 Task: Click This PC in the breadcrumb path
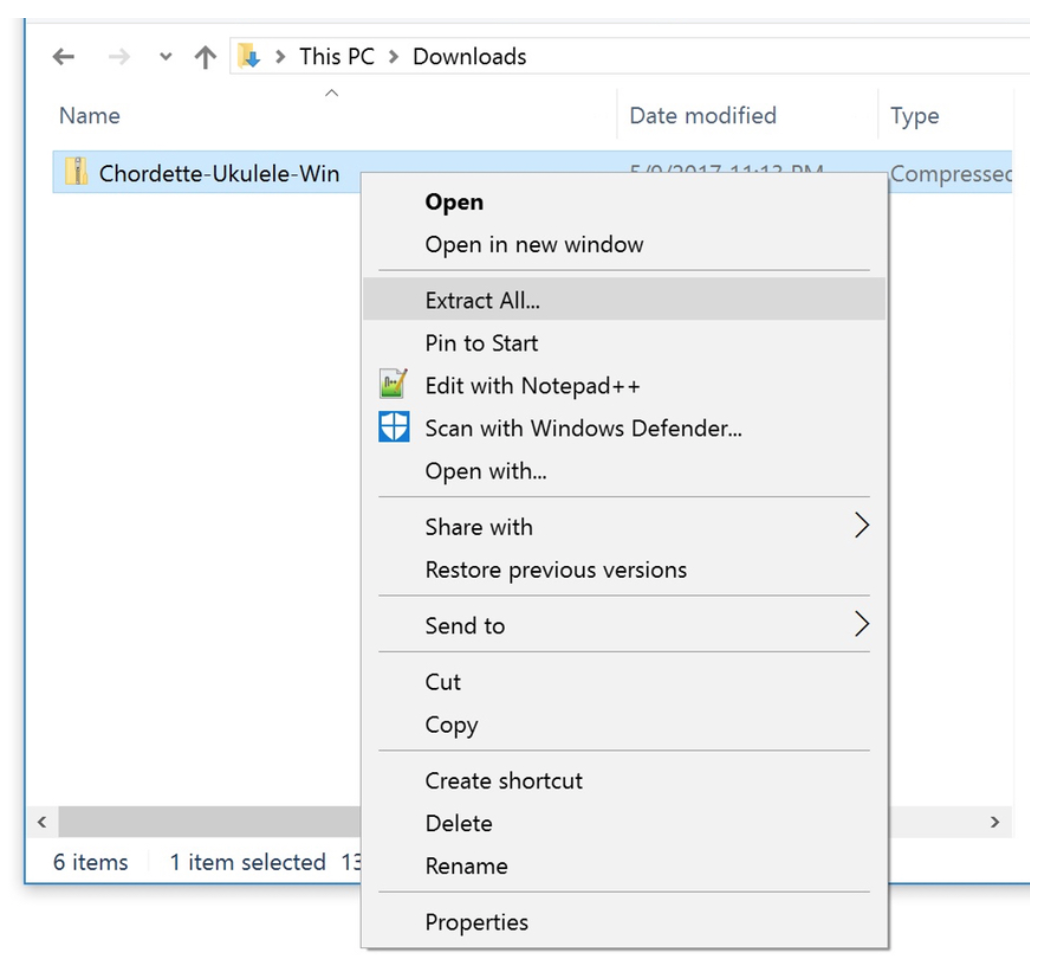[336, 57]
